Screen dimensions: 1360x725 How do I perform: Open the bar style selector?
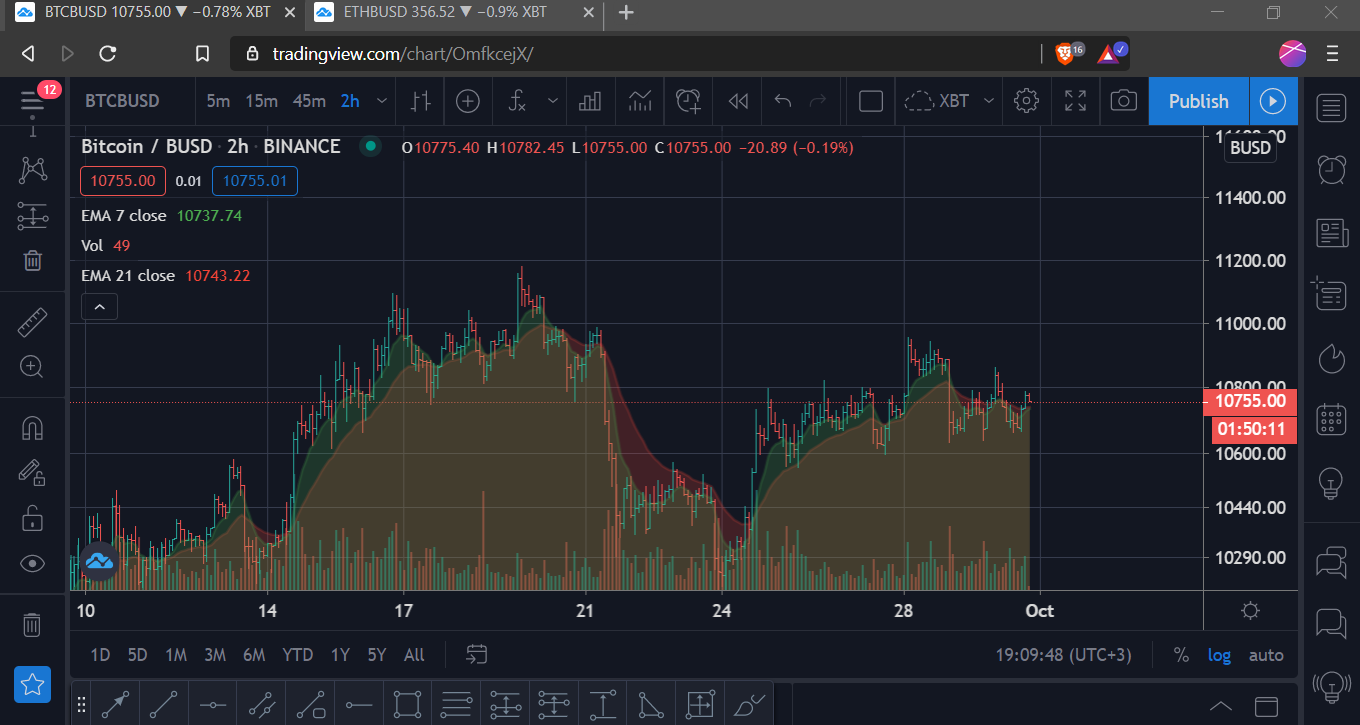[421, 101]
